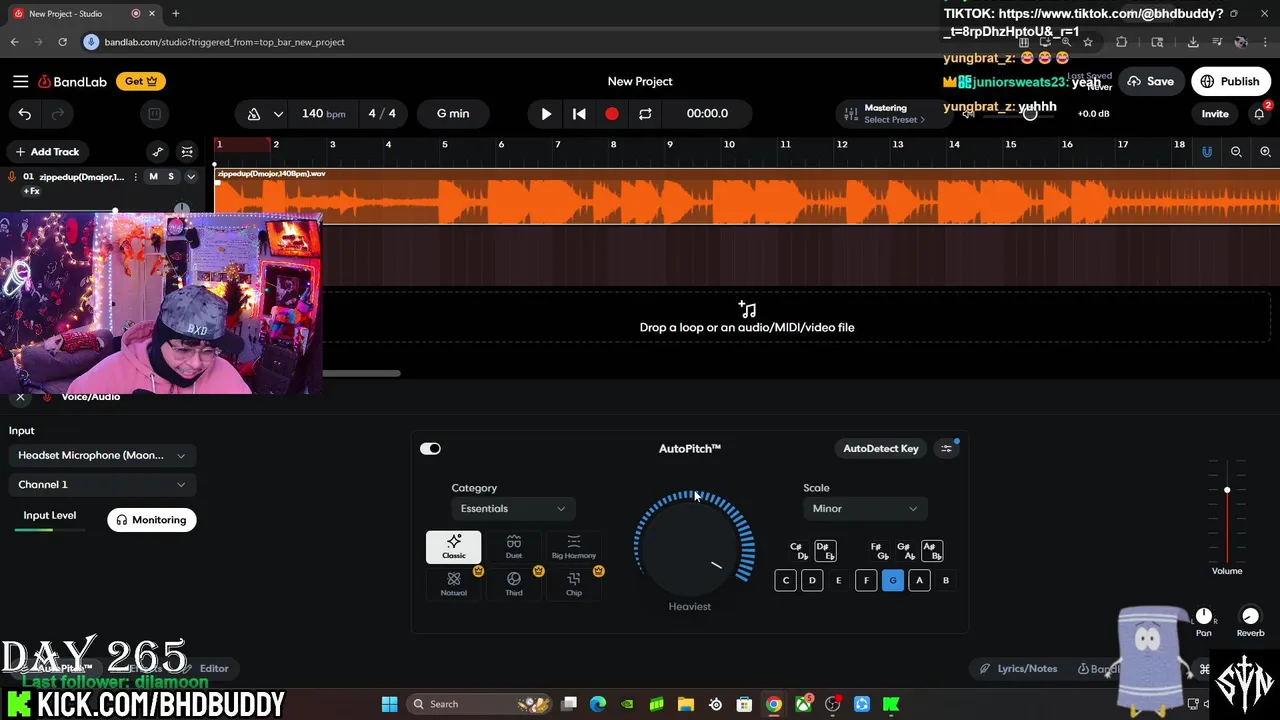Open the G min key selector
This screenshot has height=720, width=1280.
pos(453,113)
